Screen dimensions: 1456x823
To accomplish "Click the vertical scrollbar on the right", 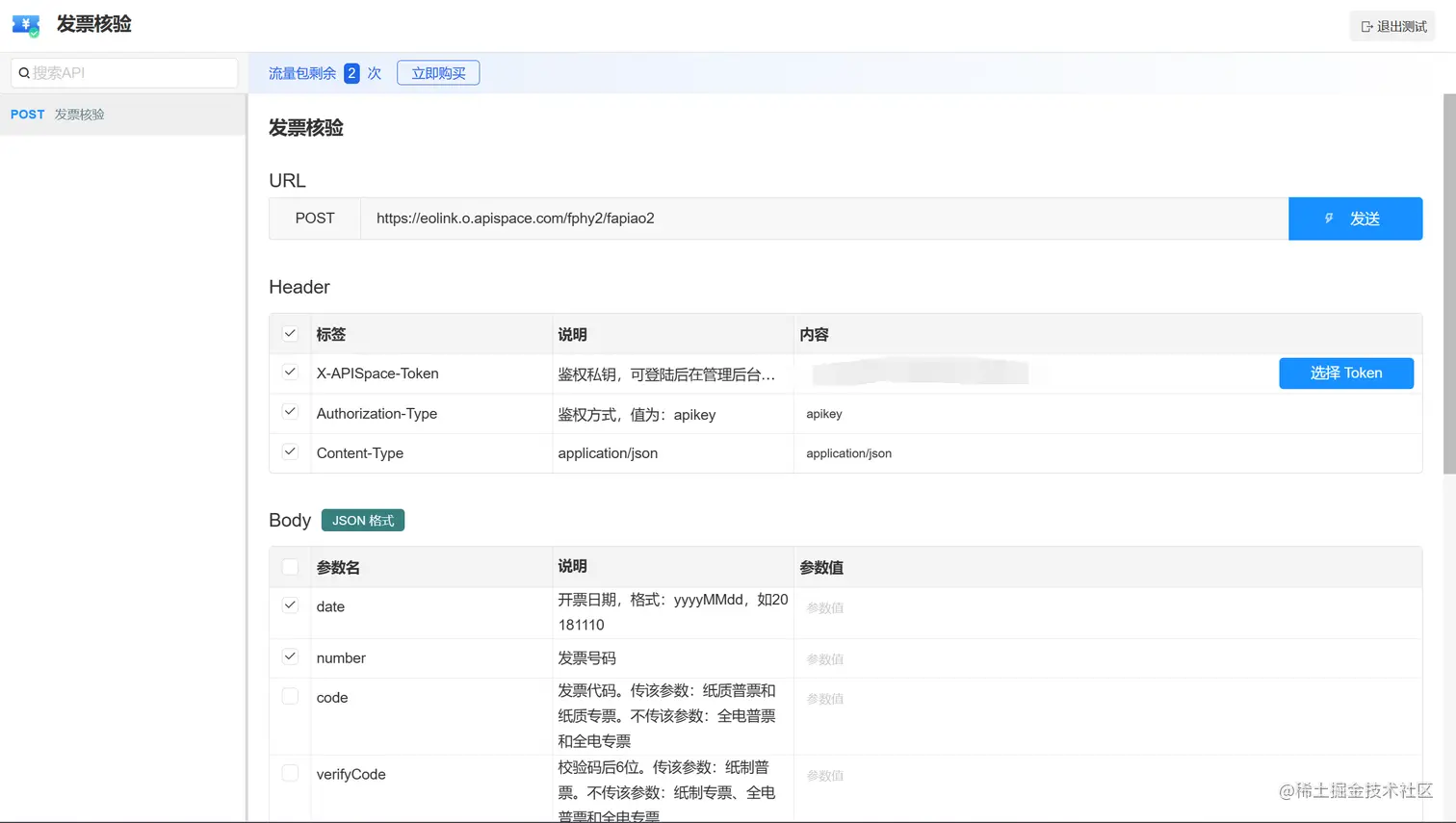I will 1449,284.
